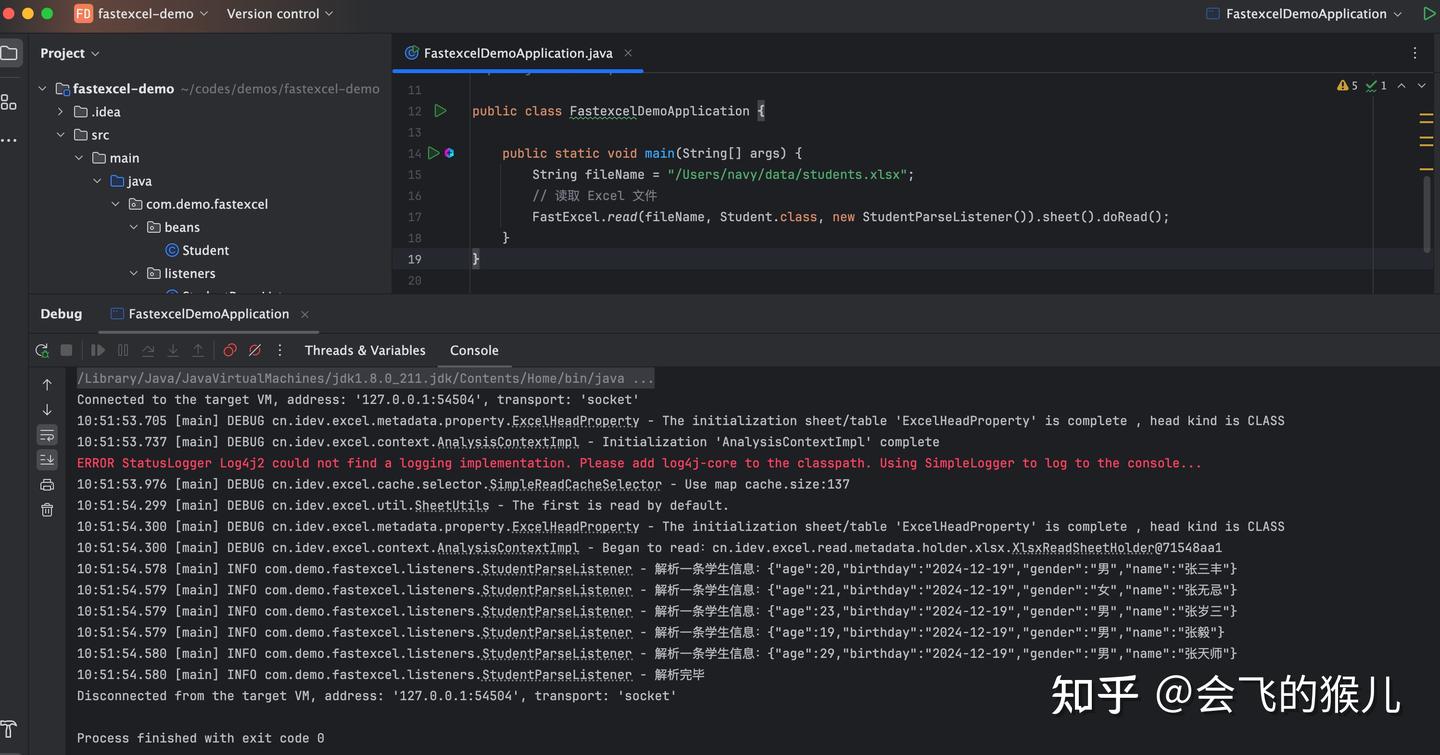Open Structure tool window icon in left strip
This screenshot has width=1440, height=755.
(x=9, y=102)
